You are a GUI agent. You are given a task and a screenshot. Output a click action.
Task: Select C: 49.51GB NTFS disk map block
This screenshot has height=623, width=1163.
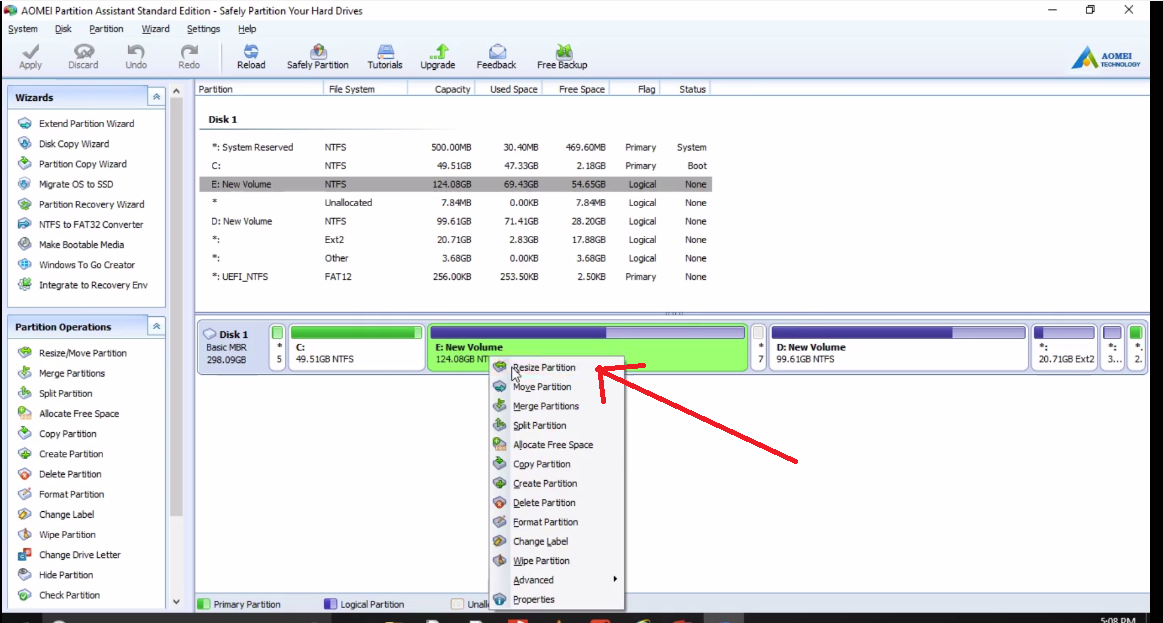[356, 347]
